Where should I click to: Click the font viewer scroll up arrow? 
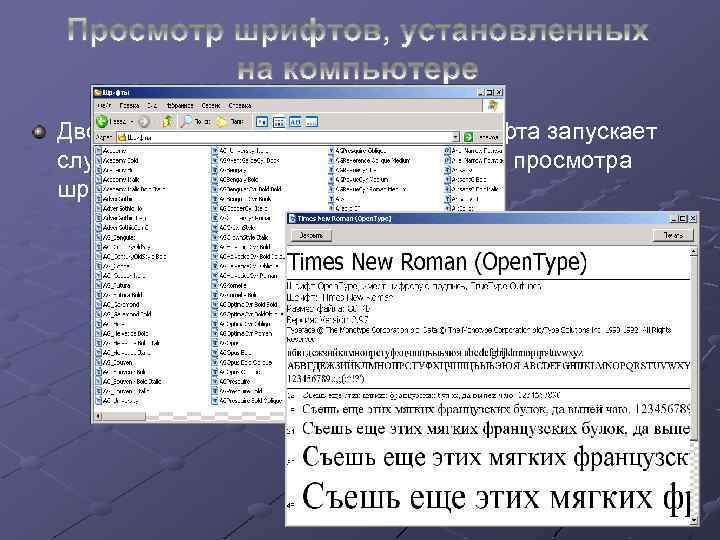tap(693, 252)
